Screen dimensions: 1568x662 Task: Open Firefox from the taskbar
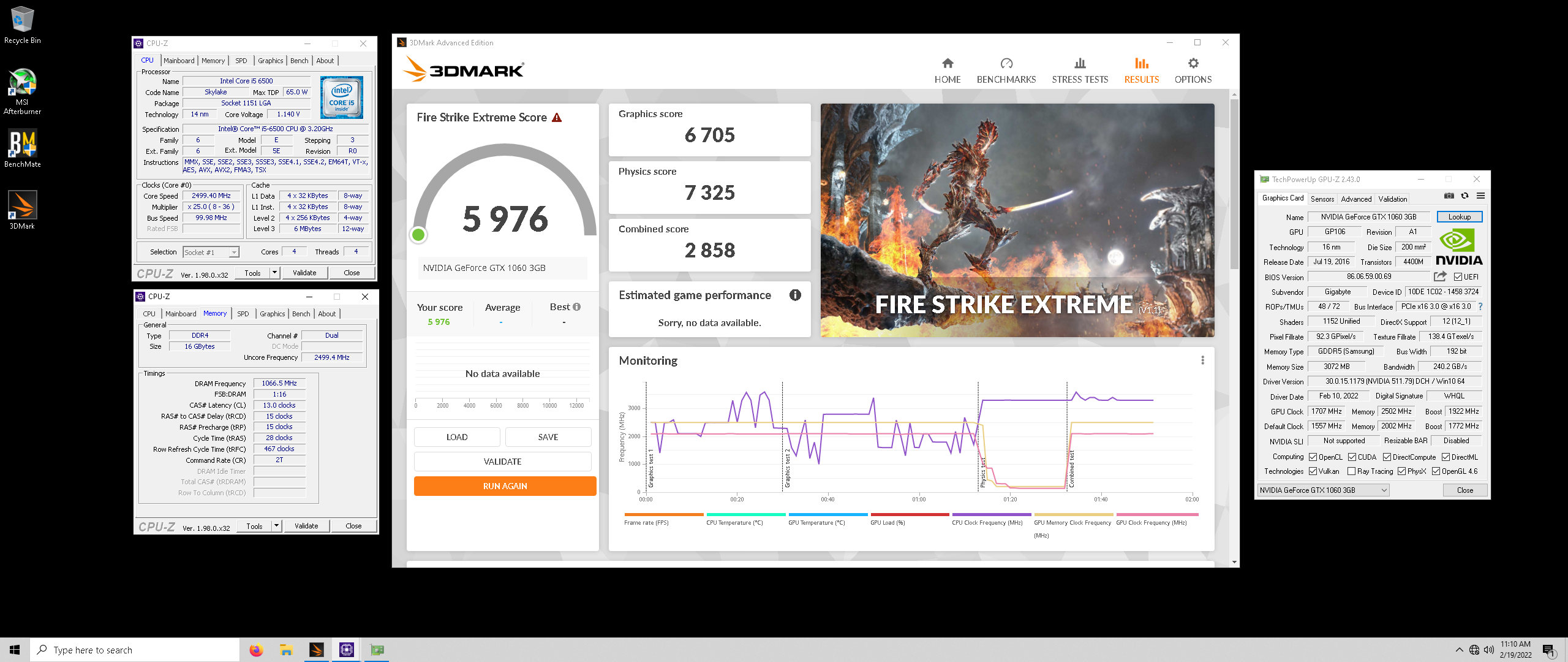coord(256,650)
